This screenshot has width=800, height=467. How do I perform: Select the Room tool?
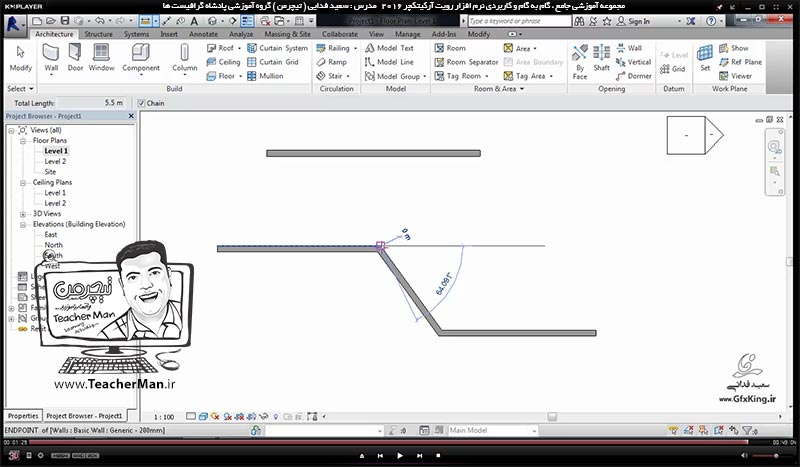[x=449, y=48]
